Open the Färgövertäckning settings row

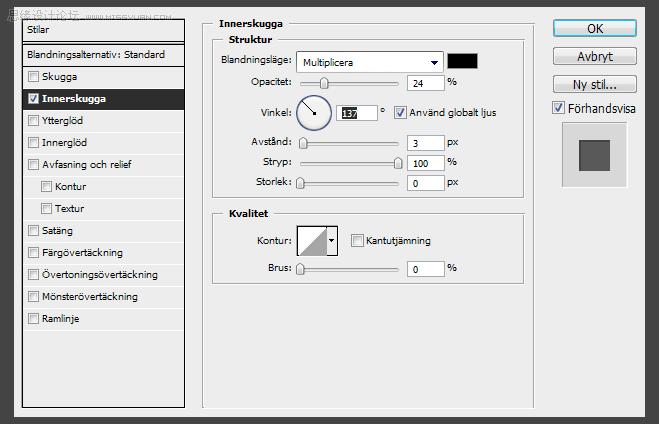pos(103,252)
